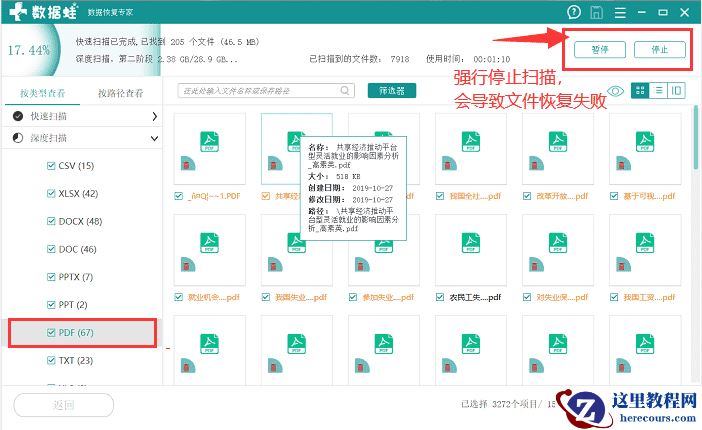702x430 pixels.
Task: Uncheck the 参加失业....pdf file checkbox
Action: (x=353, y=297)
